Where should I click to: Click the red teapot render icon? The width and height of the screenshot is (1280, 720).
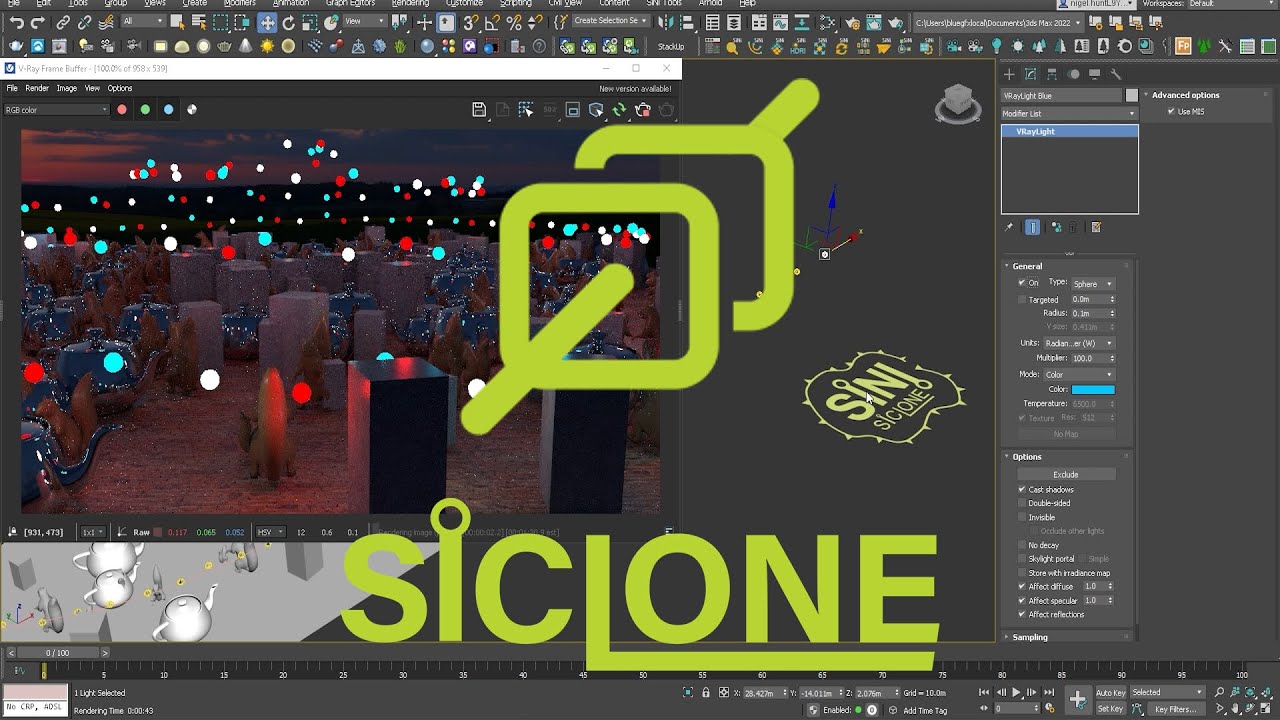click(643, 110)
